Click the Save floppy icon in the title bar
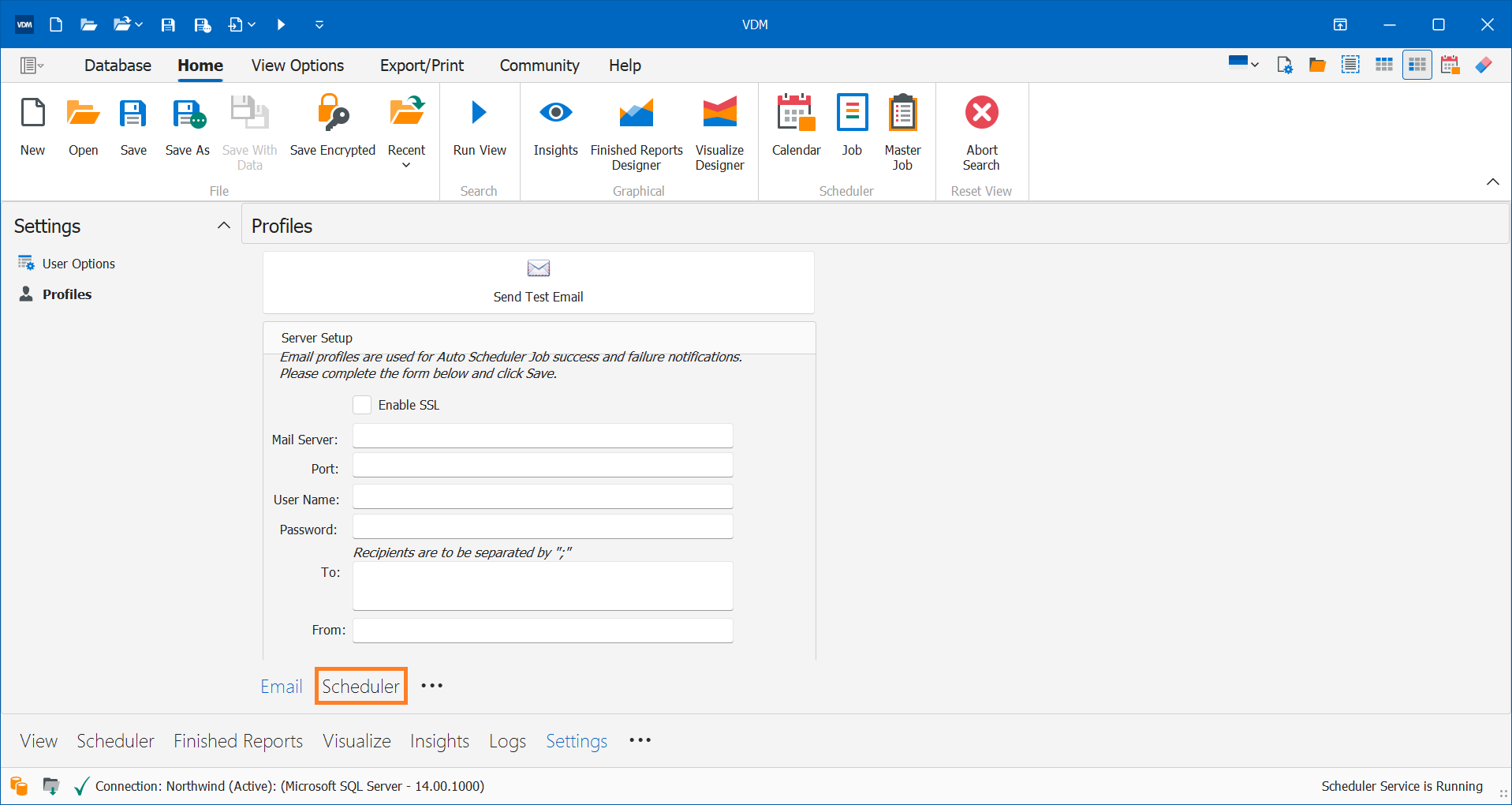 [x=168, y=24]
